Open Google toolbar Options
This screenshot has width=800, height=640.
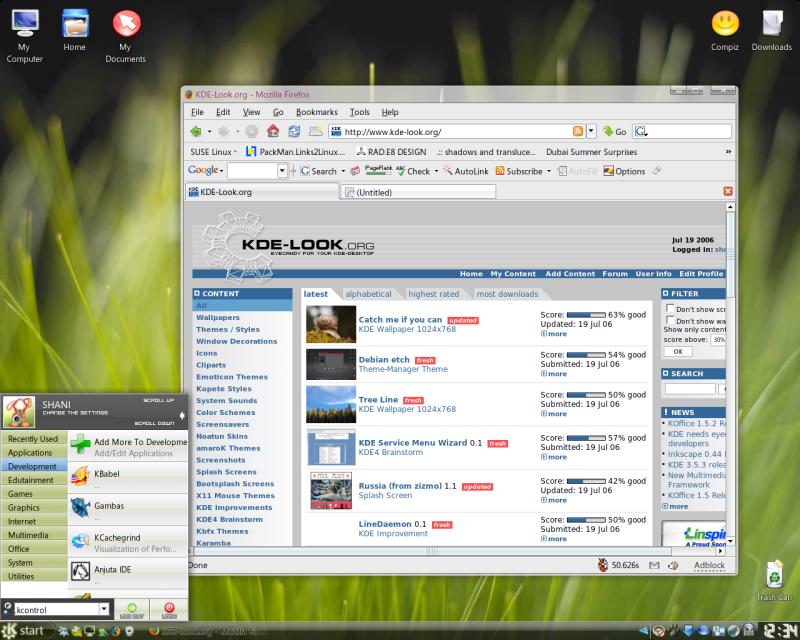point(624,171)
